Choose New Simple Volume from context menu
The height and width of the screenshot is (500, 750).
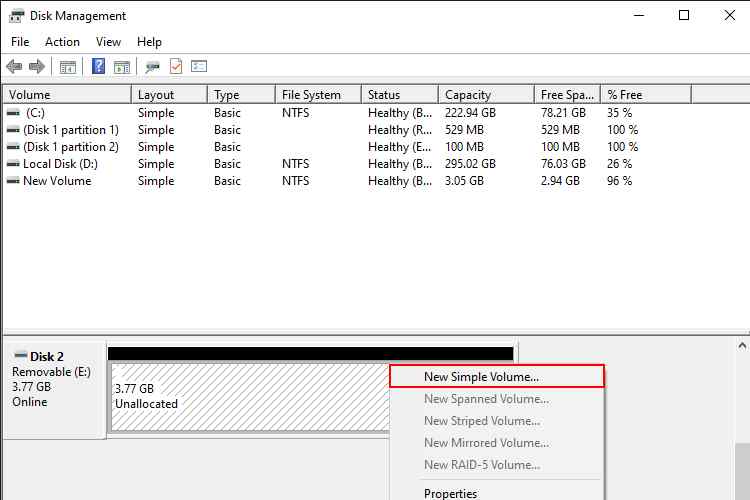481,377
